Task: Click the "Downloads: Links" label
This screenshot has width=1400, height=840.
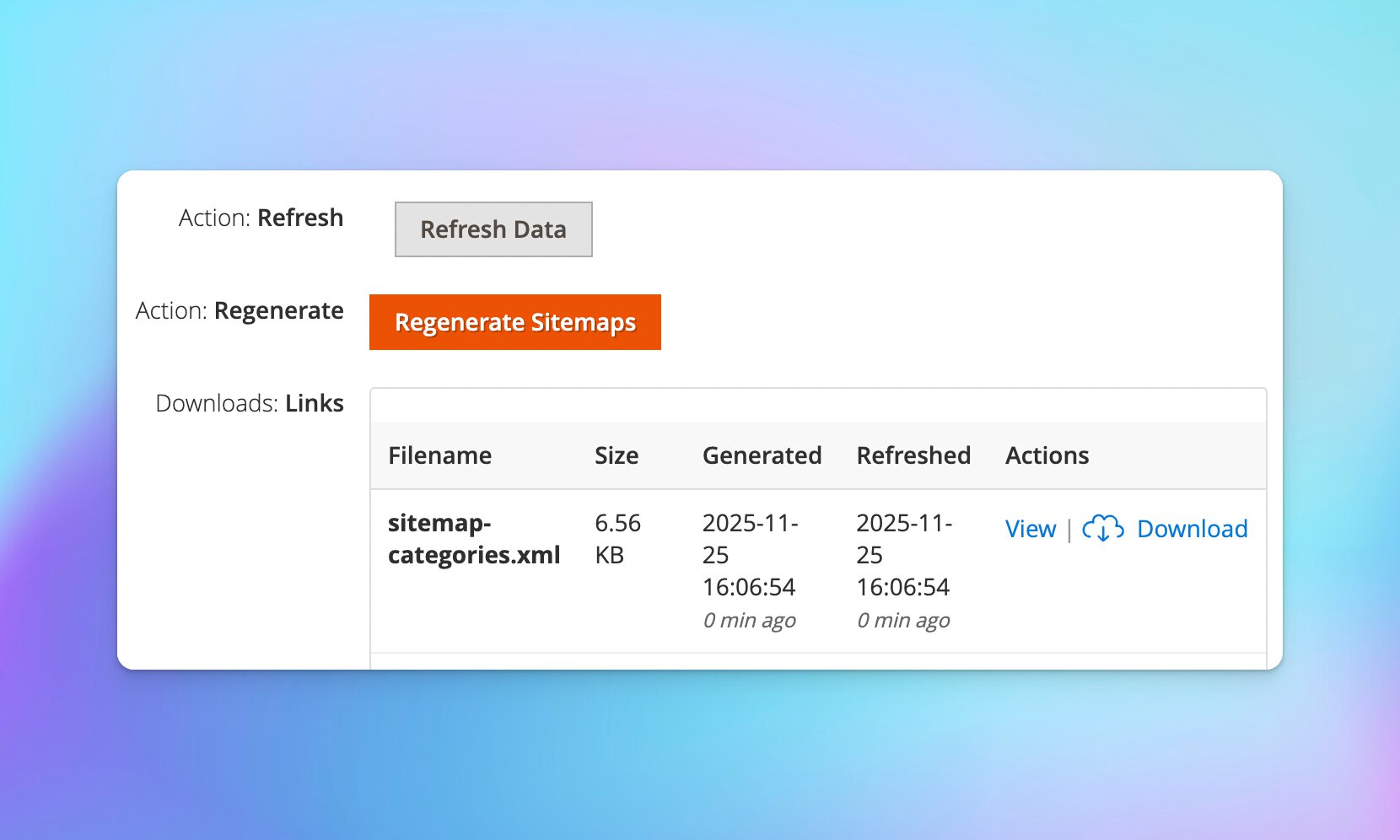Action: click(250, 403)
